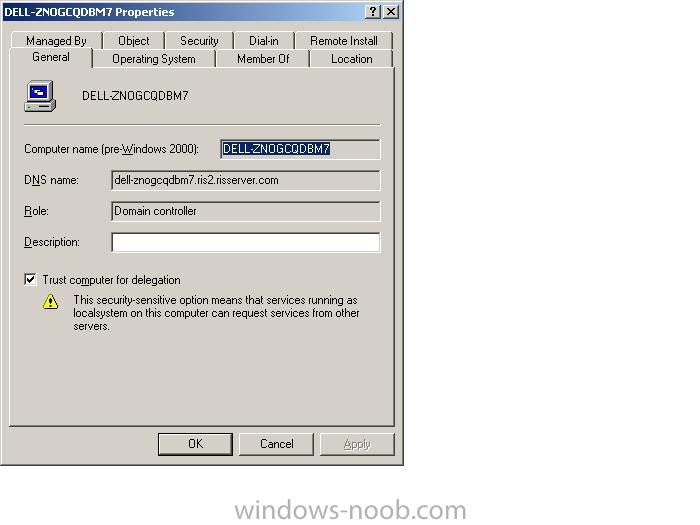Viewport: 700px width, 525px height.
Task: Select the Security tab
Action: [199, 41]
